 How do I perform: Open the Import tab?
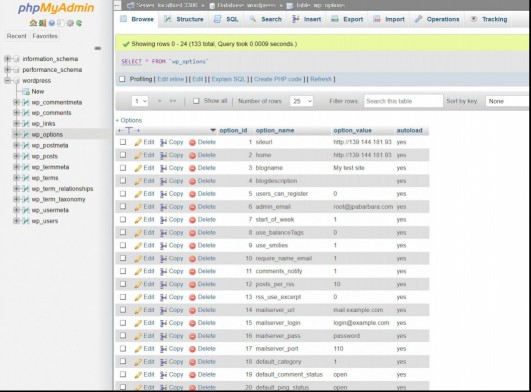pos(389,19)
